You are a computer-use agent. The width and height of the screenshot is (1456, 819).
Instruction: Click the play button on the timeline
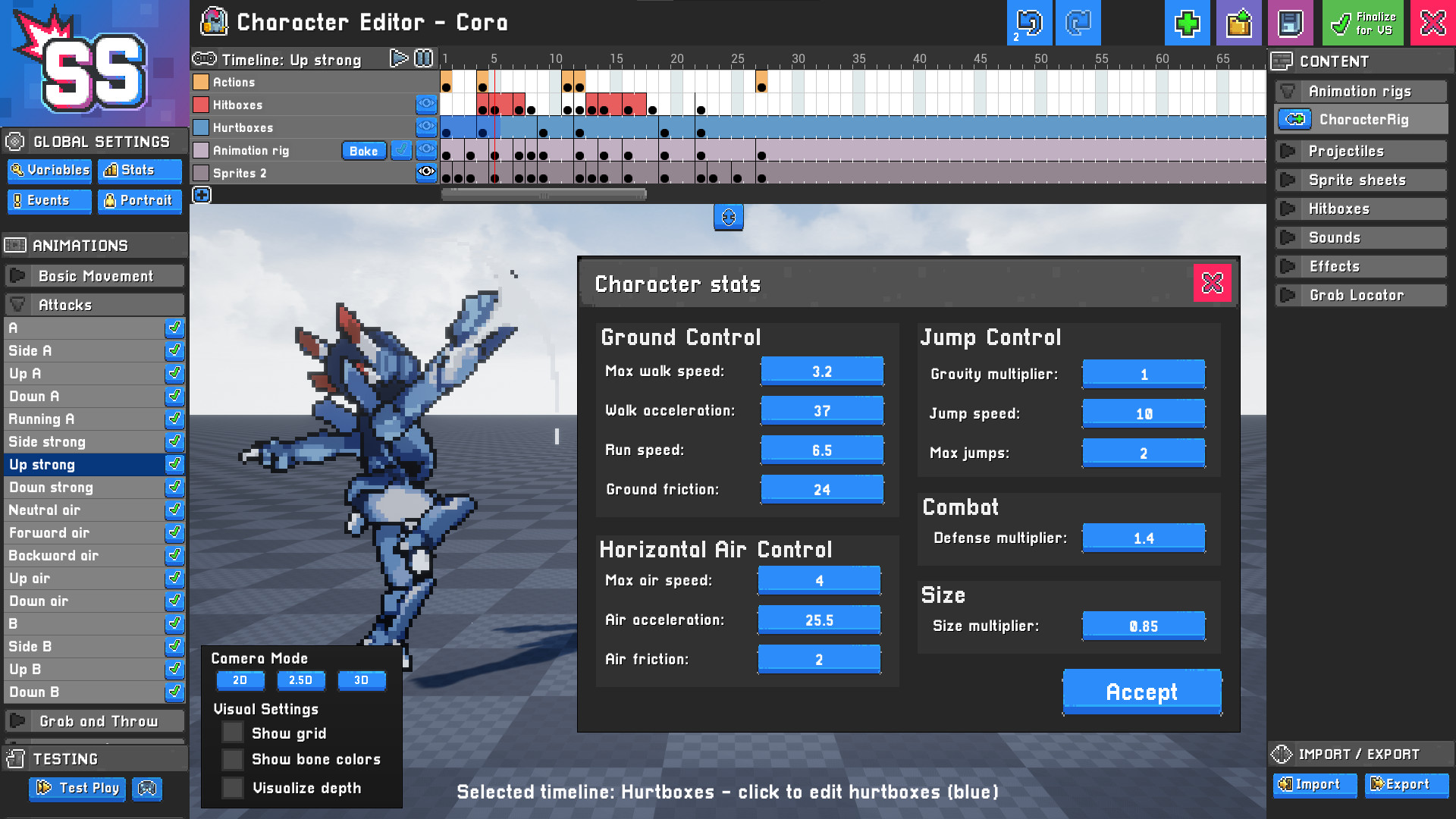398,59
